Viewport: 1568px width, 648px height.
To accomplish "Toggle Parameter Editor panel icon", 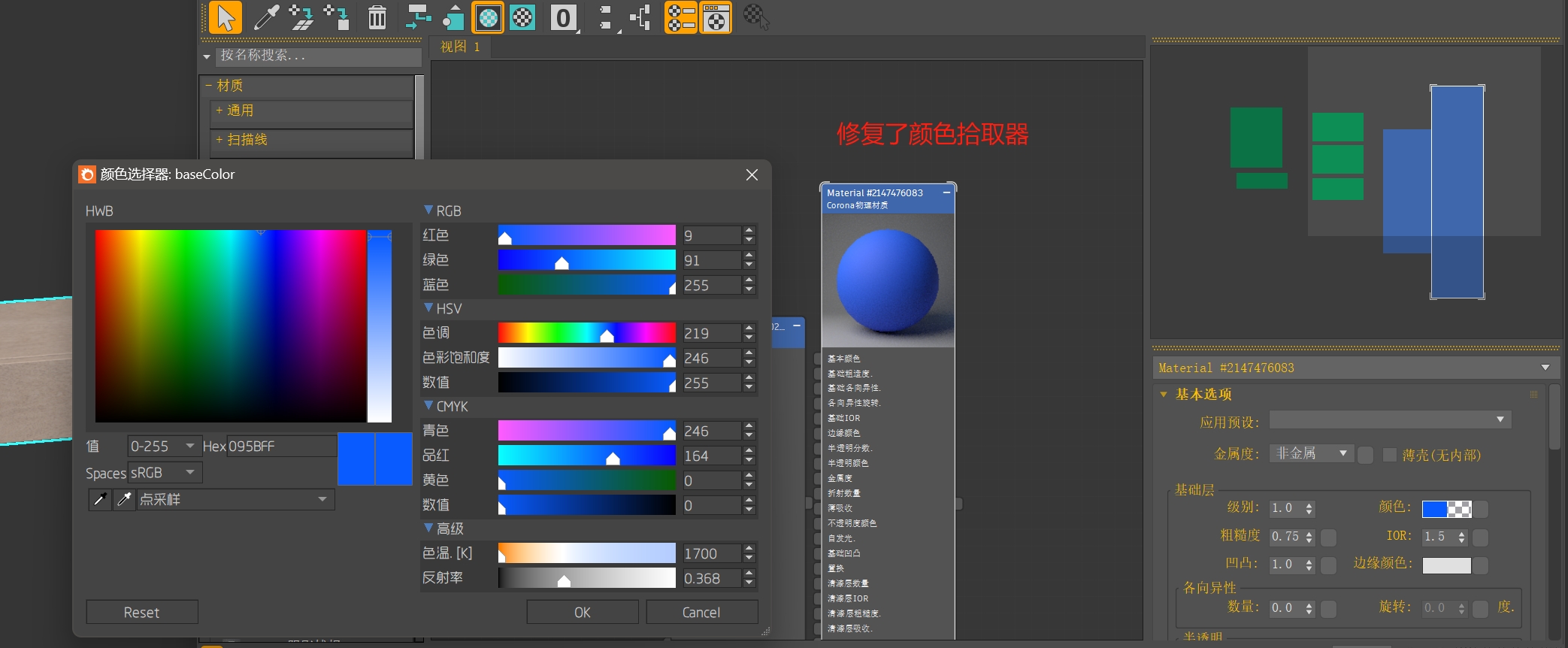I will [x=716, y=17].
